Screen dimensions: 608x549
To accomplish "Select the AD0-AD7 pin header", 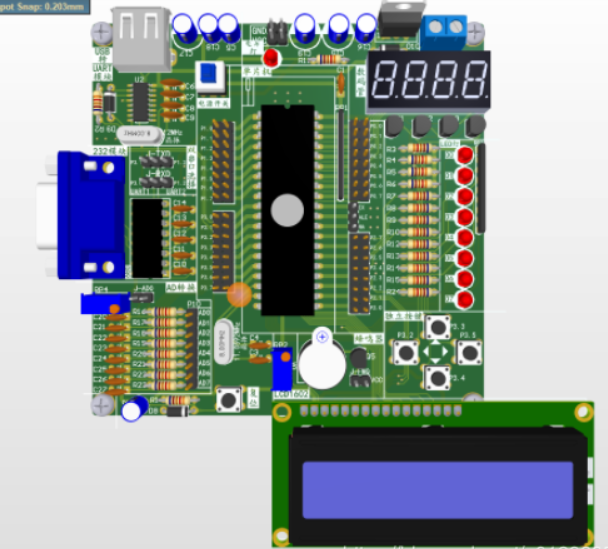I will [x=191, y=349].
